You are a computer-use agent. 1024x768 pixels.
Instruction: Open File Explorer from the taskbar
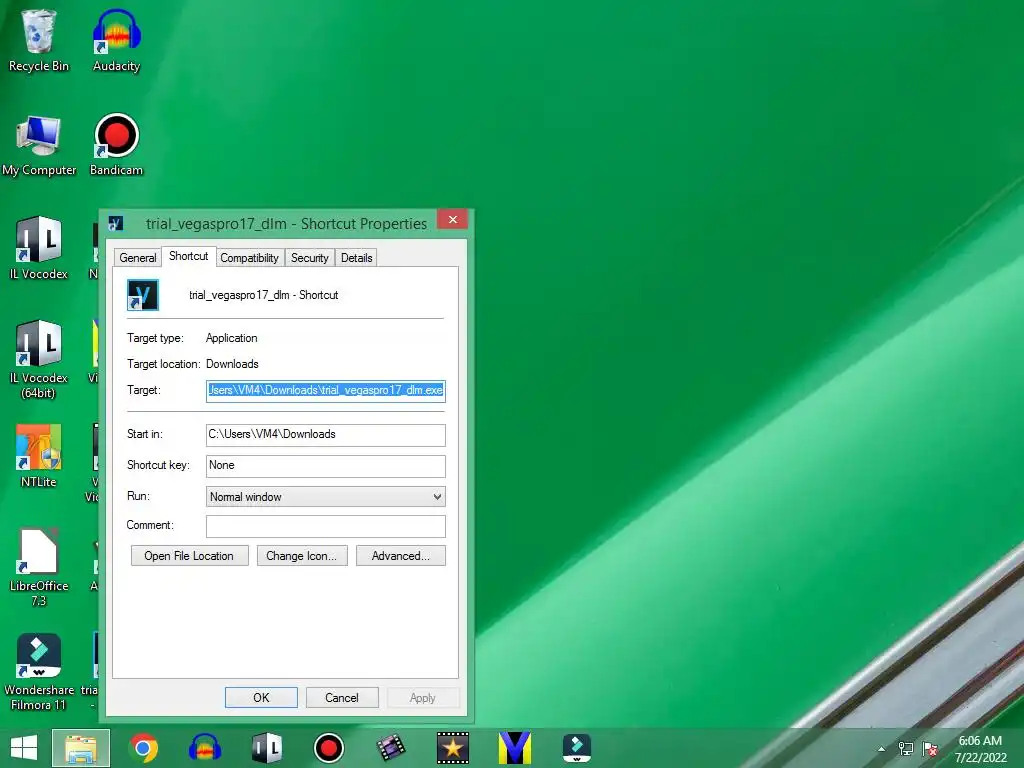[x=81, y=748]
